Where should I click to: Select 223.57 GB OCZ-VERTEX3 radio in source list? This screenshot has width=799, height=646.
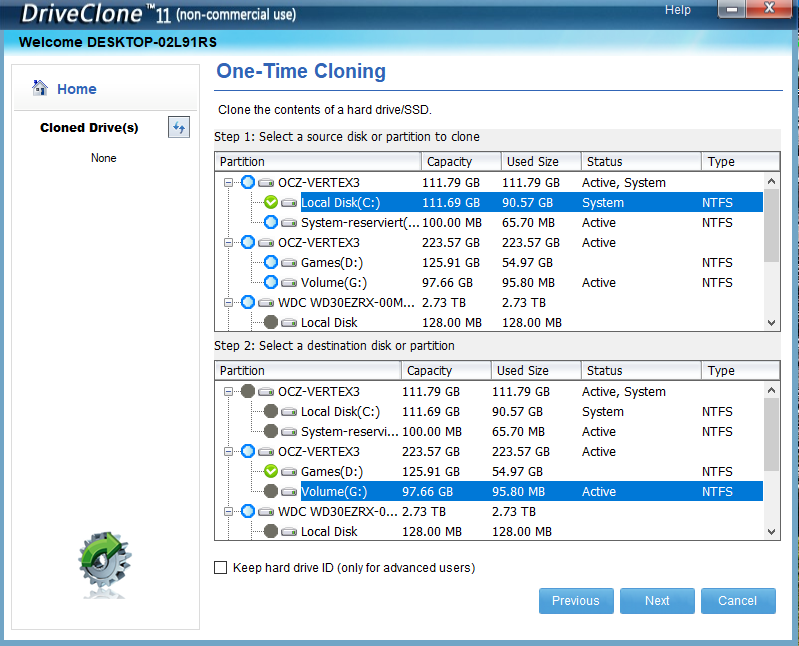(248, 242)
